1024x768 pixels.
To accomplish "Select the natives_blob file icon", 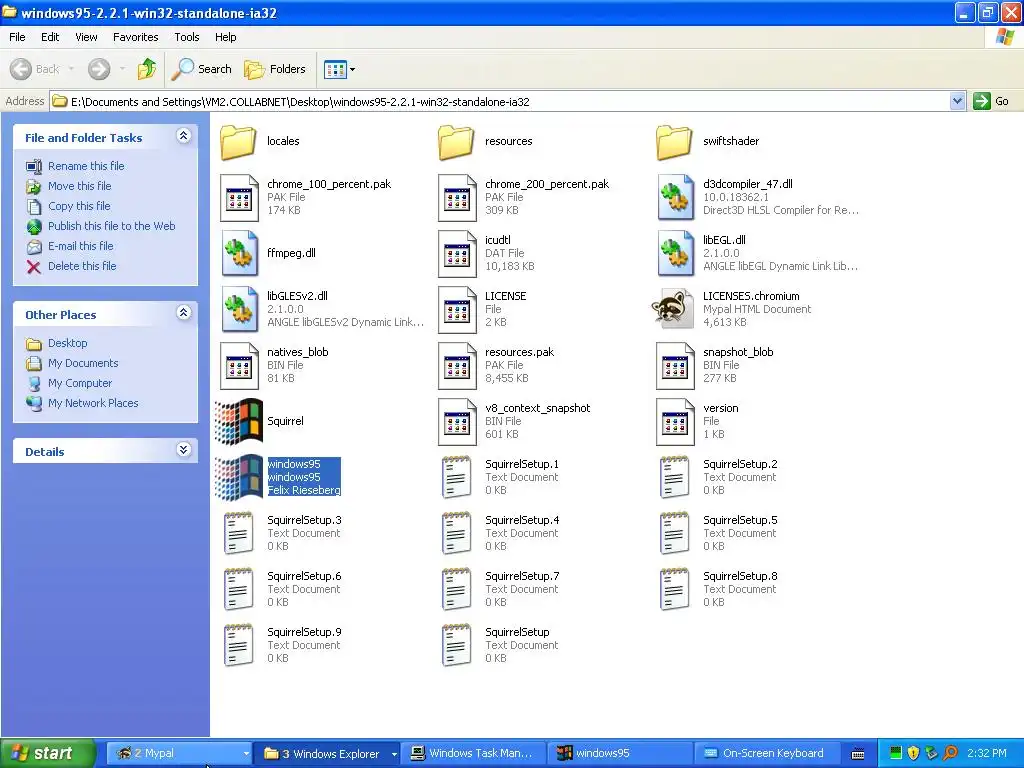I will pyautogui.click(x=238, y=366).
